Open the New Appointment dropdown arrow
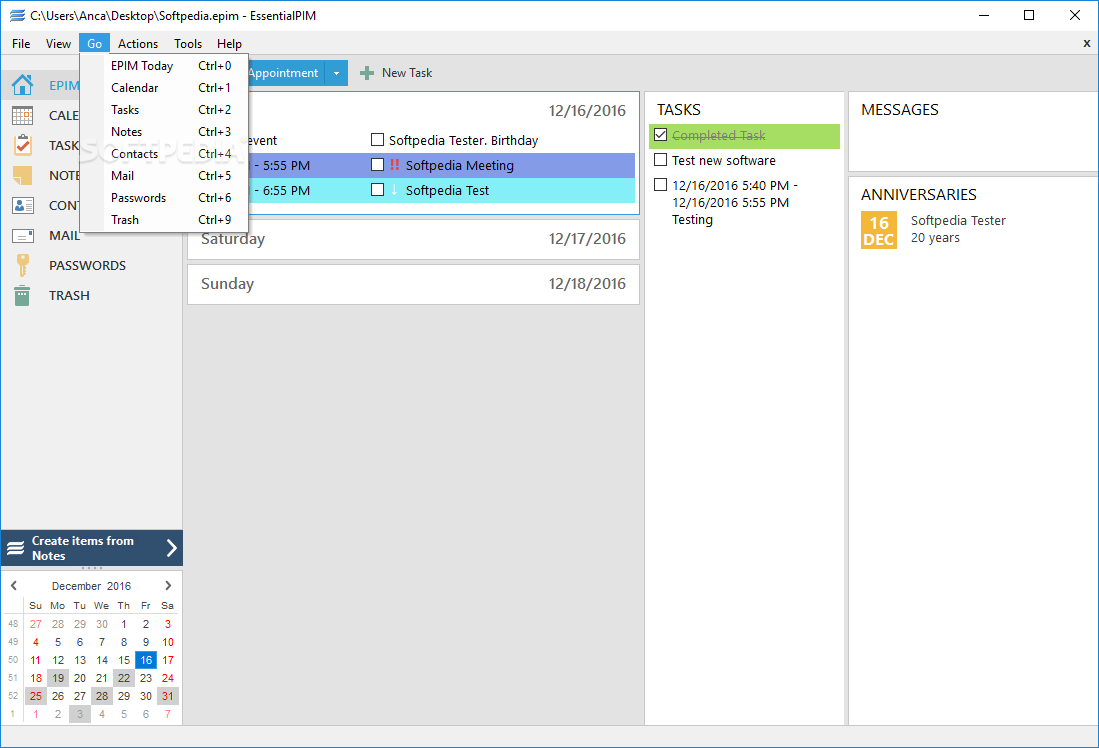Viewport: 1099px width, 748px height. pos(336,73)
